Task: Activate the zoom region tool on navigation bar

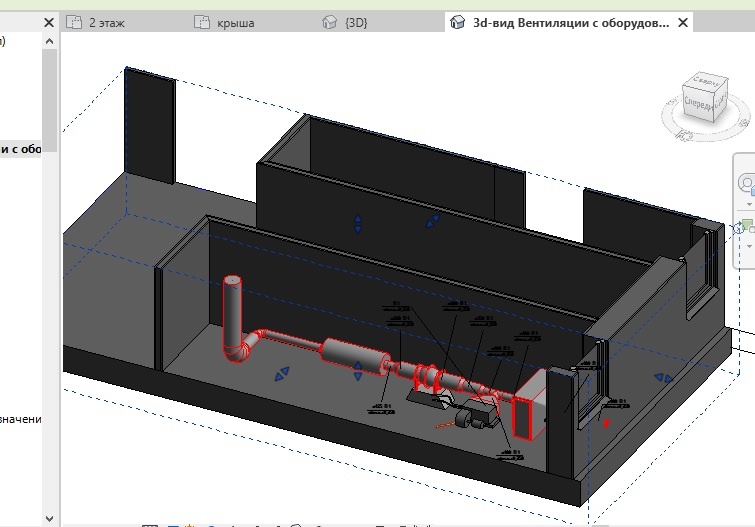Action: [747, 225]
